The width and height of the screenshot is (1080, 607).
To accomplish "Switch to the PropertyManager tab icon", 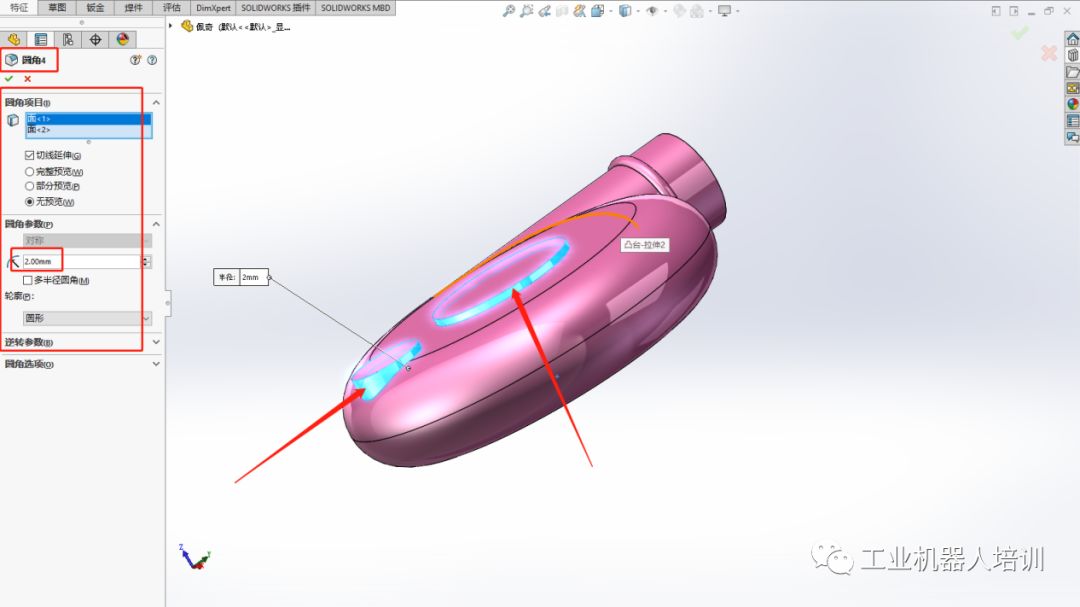I will point(41,39).
